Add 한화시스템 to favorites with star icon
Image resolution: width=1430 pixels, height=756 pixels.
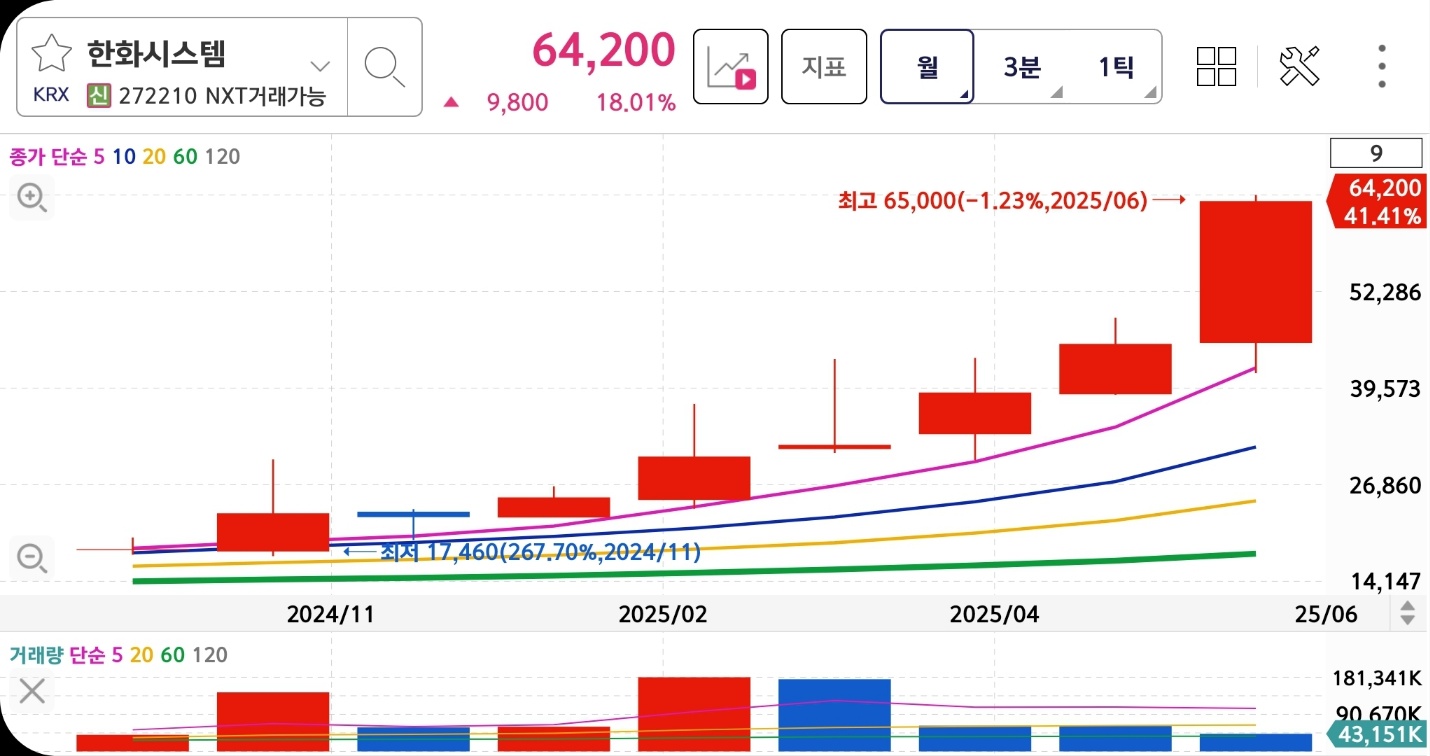[x=51, y=52]
